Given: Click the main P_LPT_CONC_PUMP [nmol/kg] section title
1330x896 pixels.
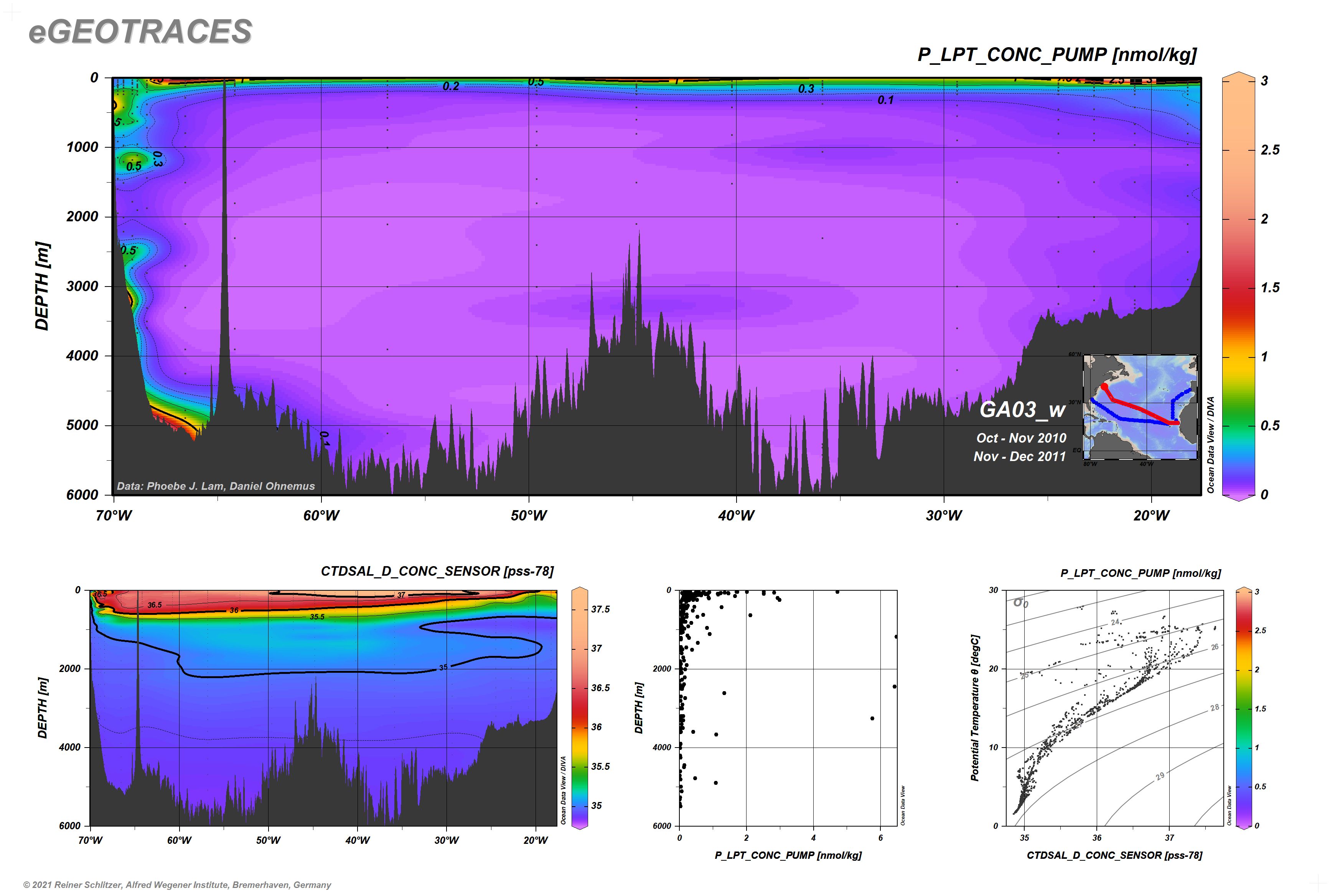Looking at the screenshot, I should click(1057, 55).
